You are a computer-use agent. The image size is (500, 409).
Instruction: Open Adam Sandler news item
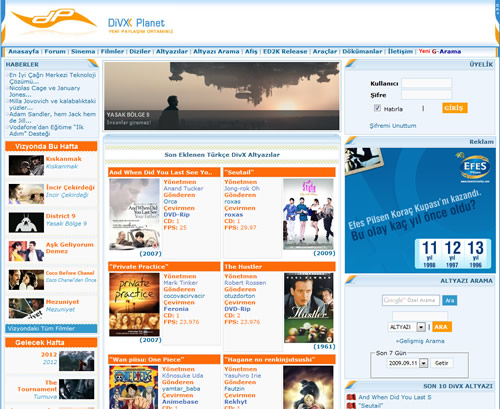pyautogui.click(x=52, y=117)
